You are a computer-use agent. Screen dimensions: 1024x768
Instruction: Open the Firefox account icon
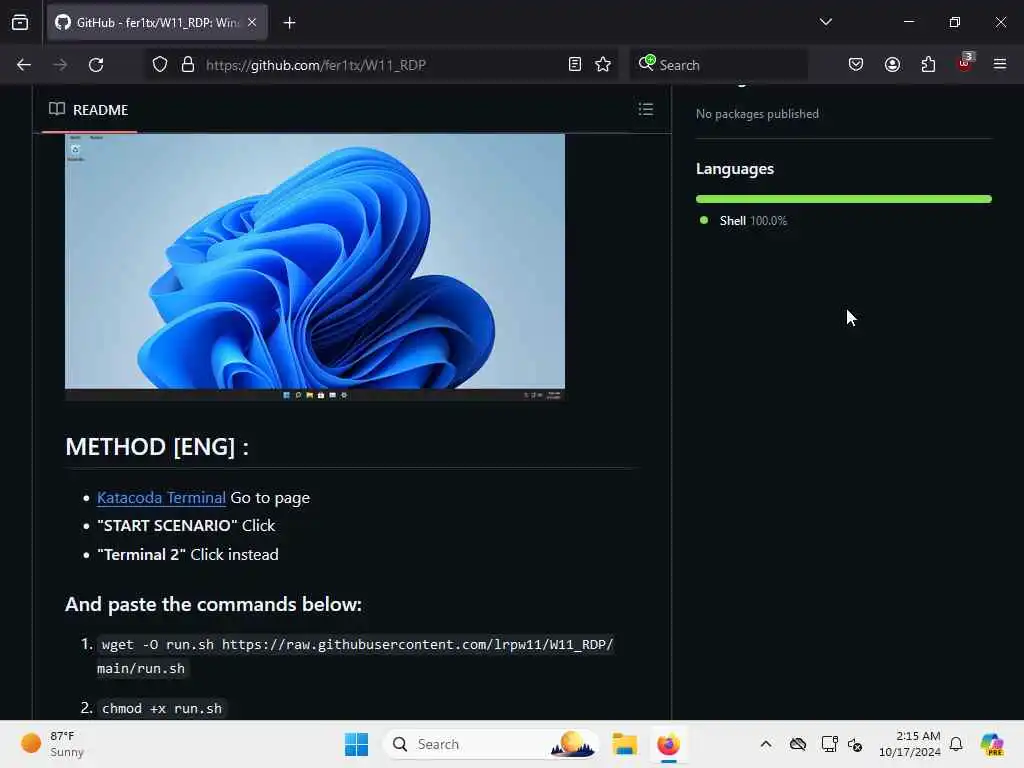tap(892, 64)
